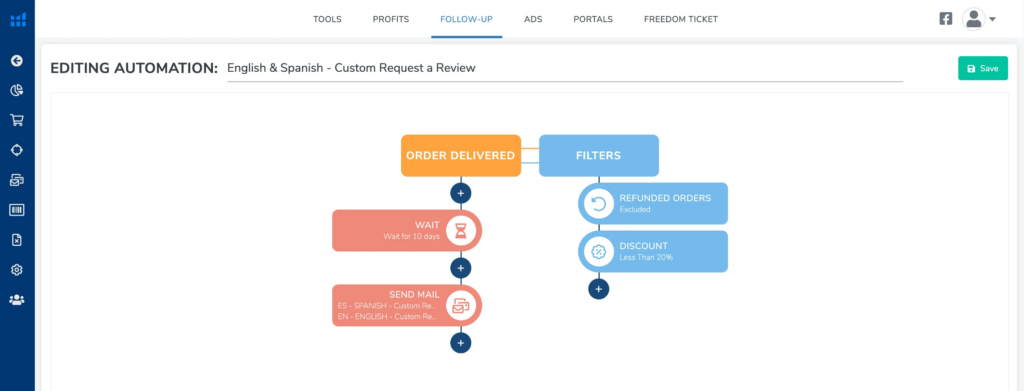This screenshot has height=391, width=1024.
Task: Add filter using plus below DISCOUNT
Action: [x=598, y=289]
